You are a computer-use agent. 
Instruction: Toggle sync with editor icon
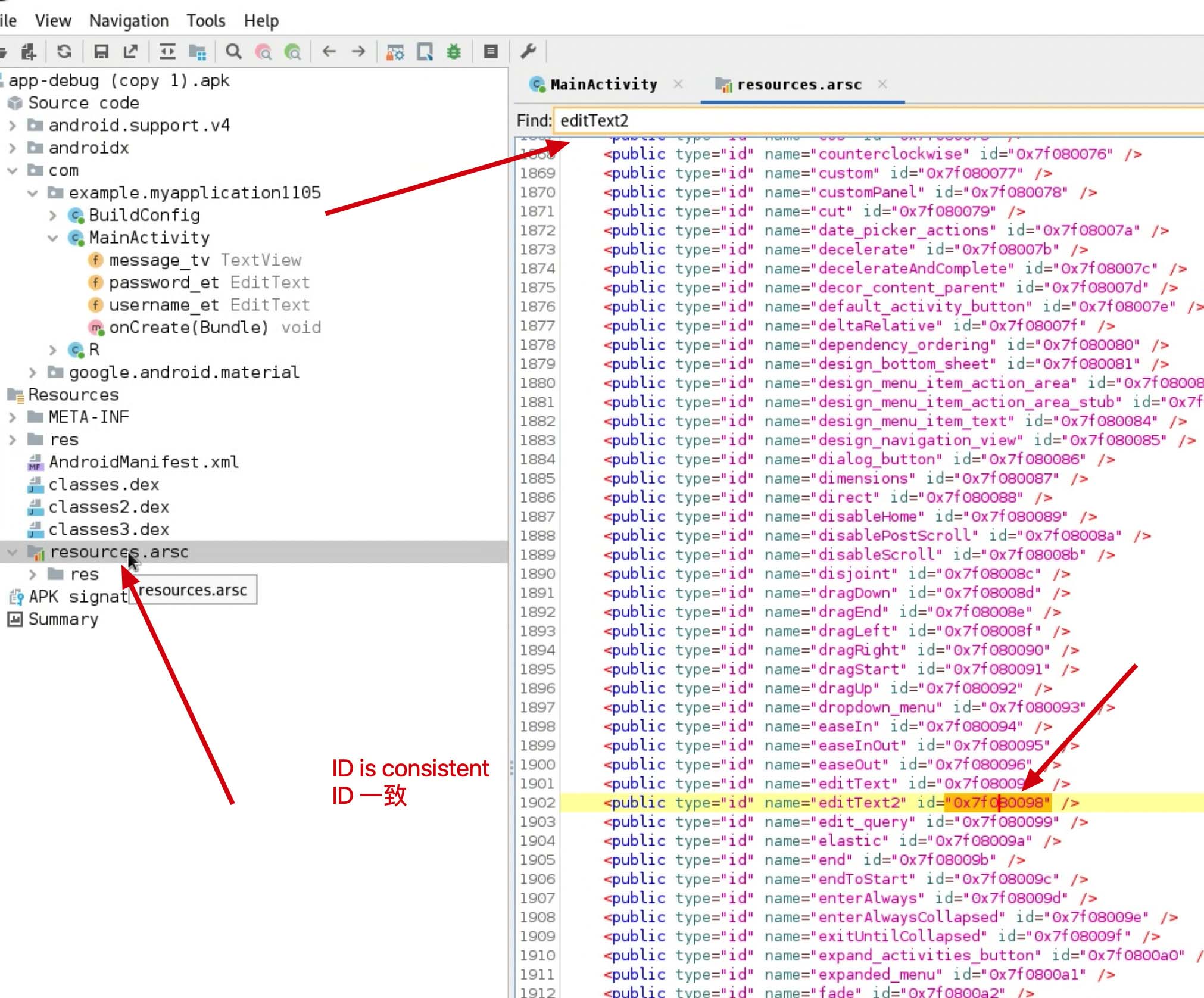(167, 52)
